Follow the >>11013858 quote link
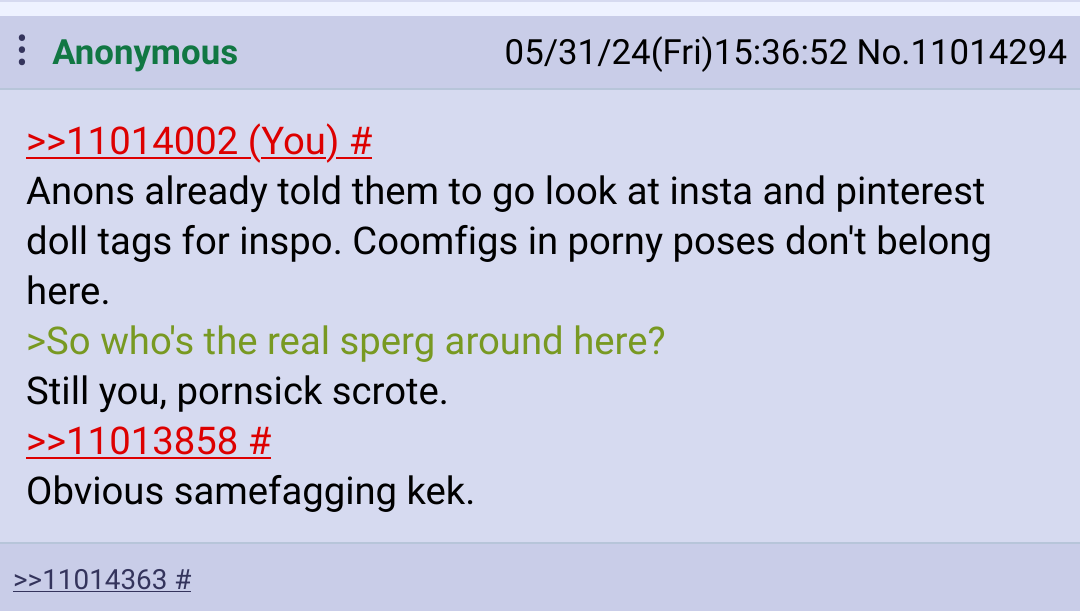 (x=132, y=441)
